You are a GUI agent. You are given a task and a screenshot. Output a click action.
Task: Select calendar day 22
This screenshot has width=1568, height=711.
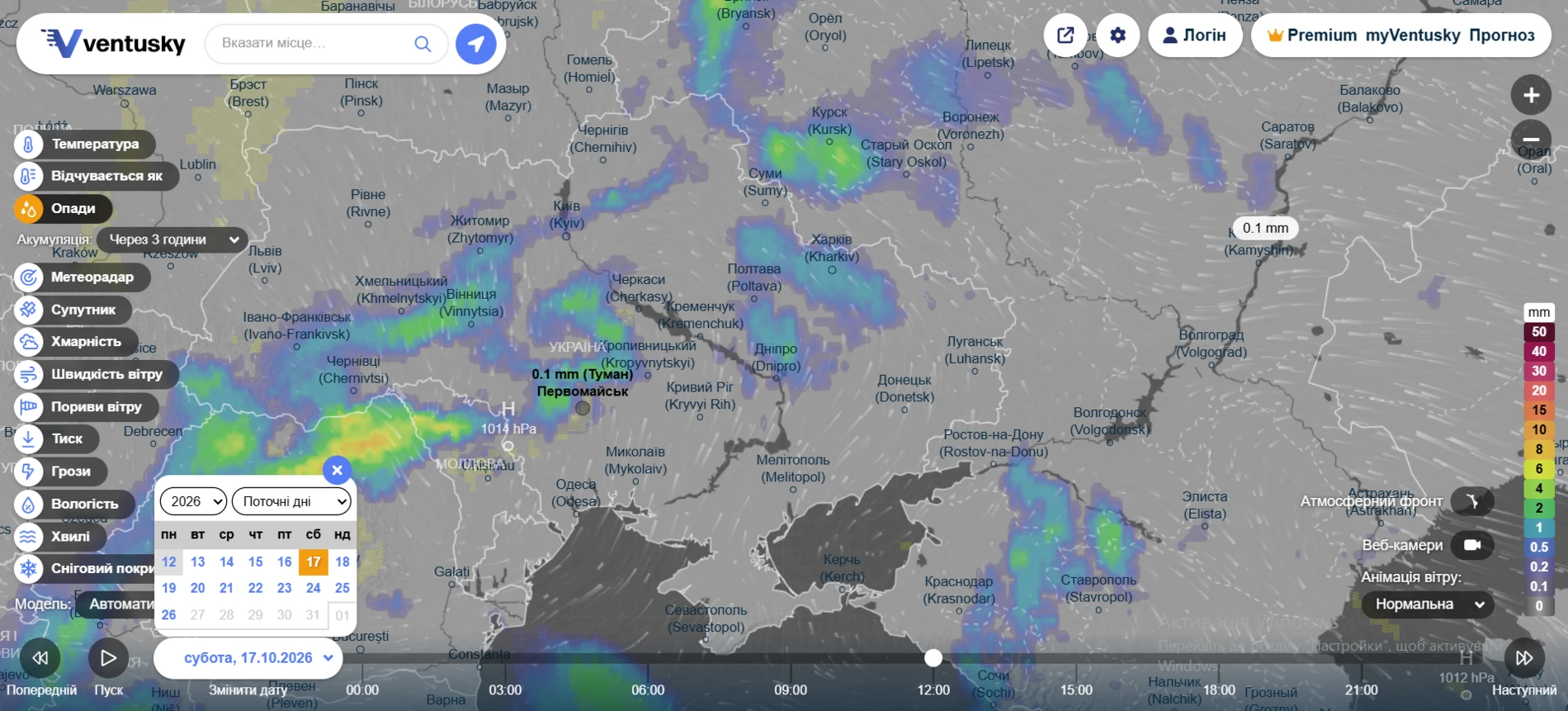pyautogui.click(x=255, y=589)
